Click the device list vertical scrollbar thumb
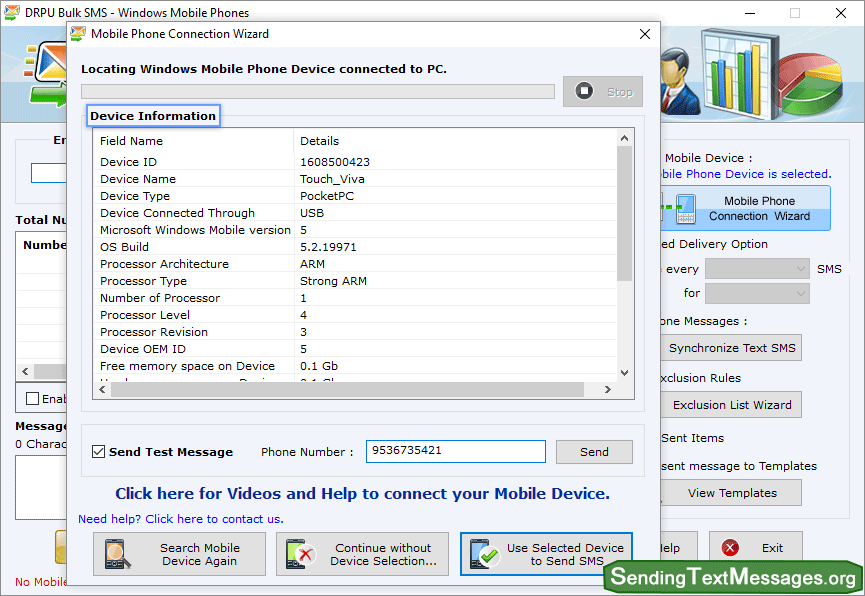This screenshot has width=865, height=596. [624, 214]
